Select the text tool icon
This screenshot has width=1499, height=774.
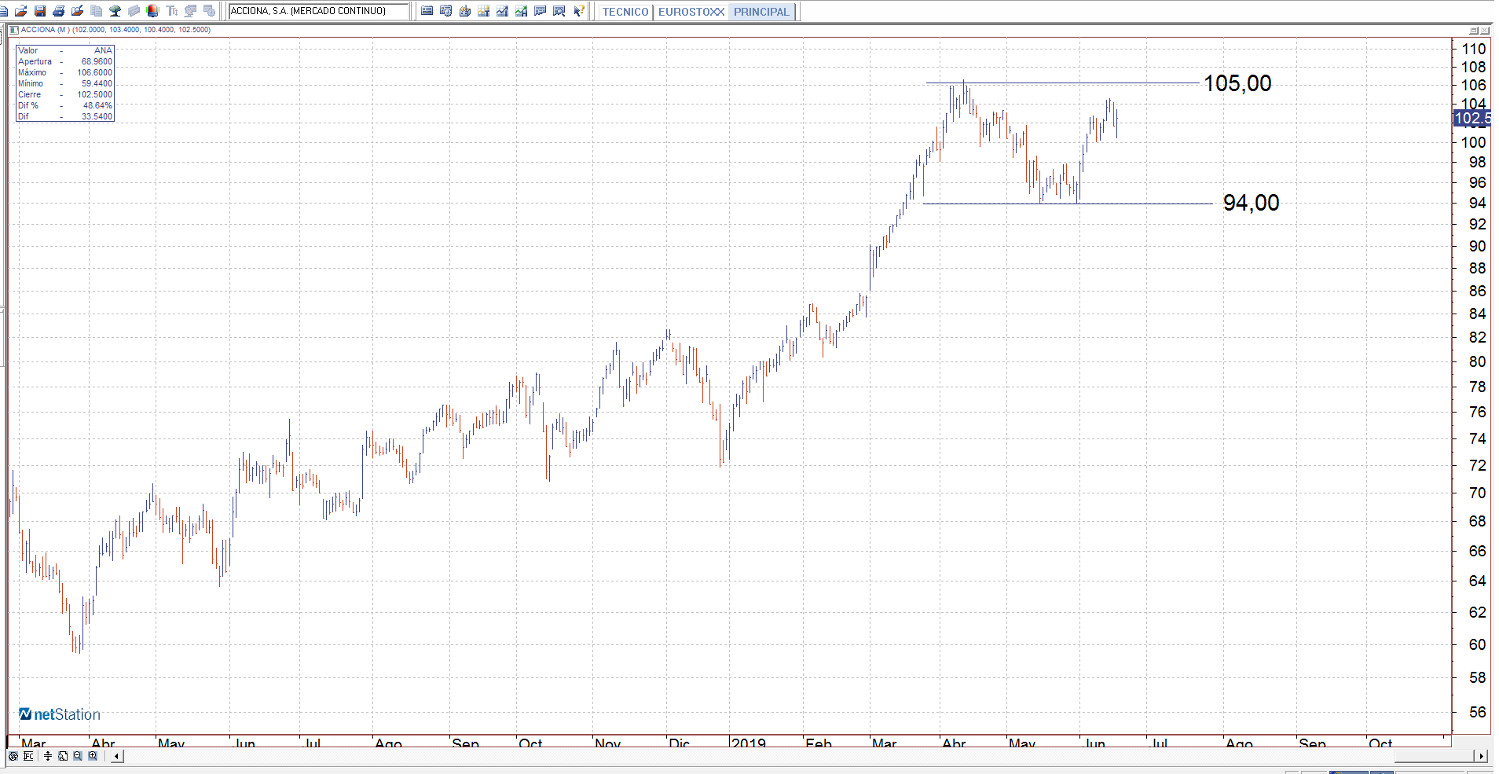pyautogui.click(x=172, y=11)
